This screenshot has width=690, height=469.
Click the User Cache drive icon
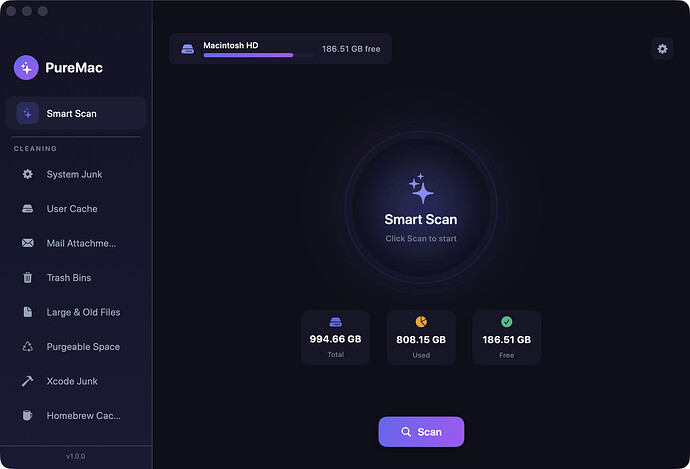[x=27, y=209]
